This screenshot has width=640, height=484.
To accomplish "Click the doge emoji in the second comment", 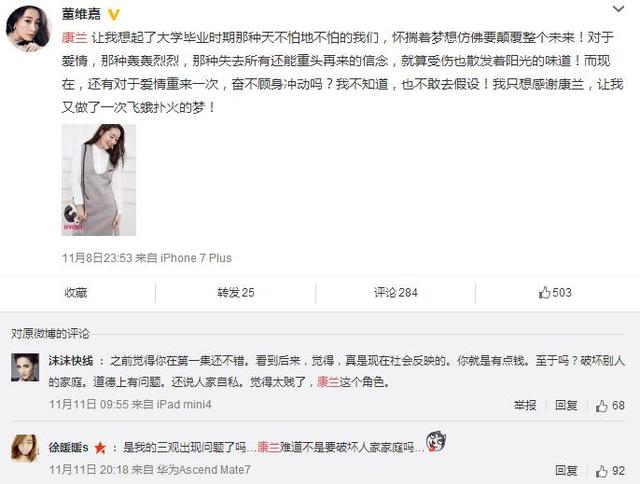I will [436, 442].
